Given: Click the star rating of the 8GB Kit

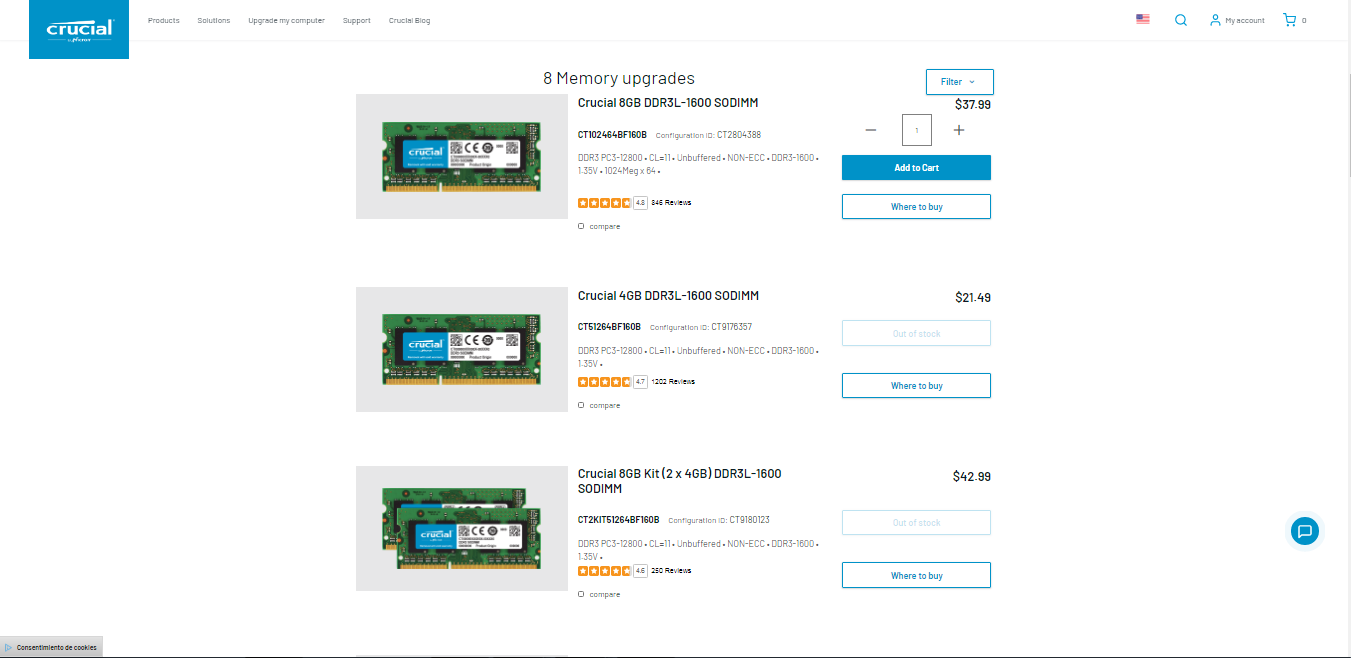Looking at the screenshot, I should tap(604, 571).
